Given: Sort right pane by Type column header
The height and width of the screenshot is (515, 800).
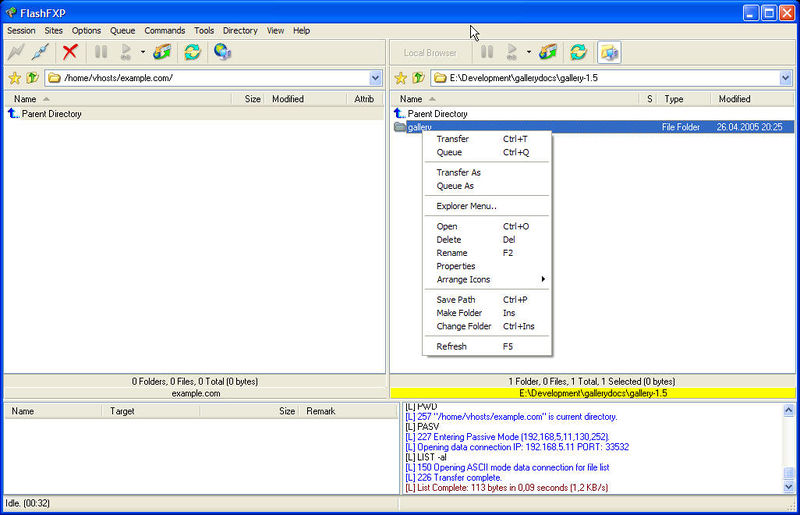Looking at the screenshot, I should coord(684,99).
